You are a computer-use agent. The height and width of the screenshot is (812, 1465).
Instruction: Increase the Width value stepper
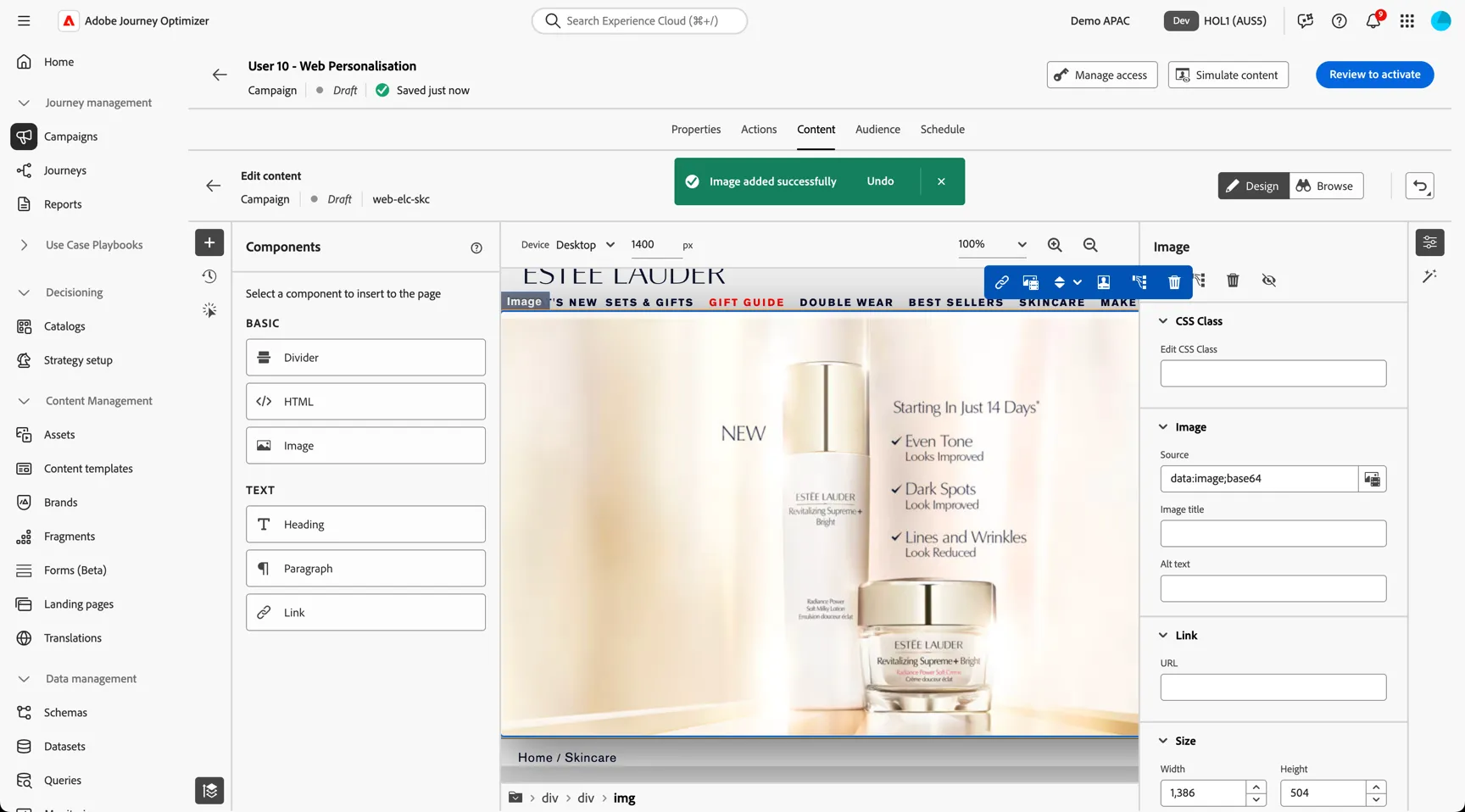[1256, 787]
